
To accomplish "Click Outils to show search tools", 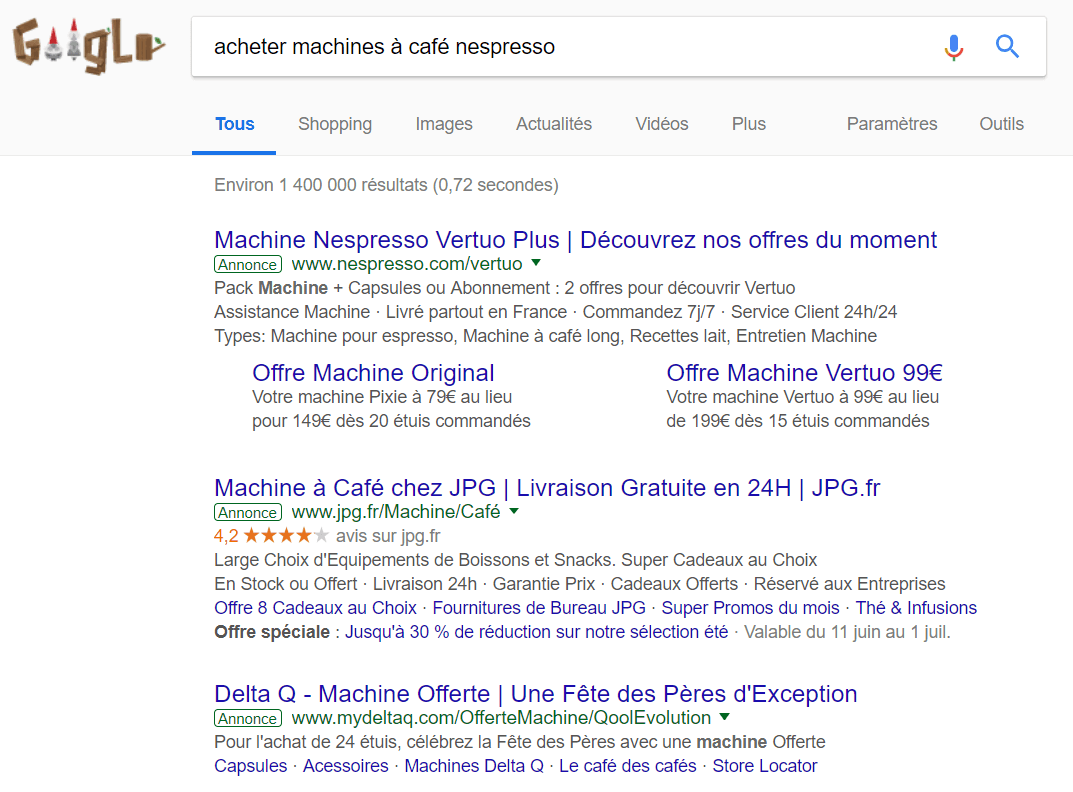I will tap(1001, 124).
